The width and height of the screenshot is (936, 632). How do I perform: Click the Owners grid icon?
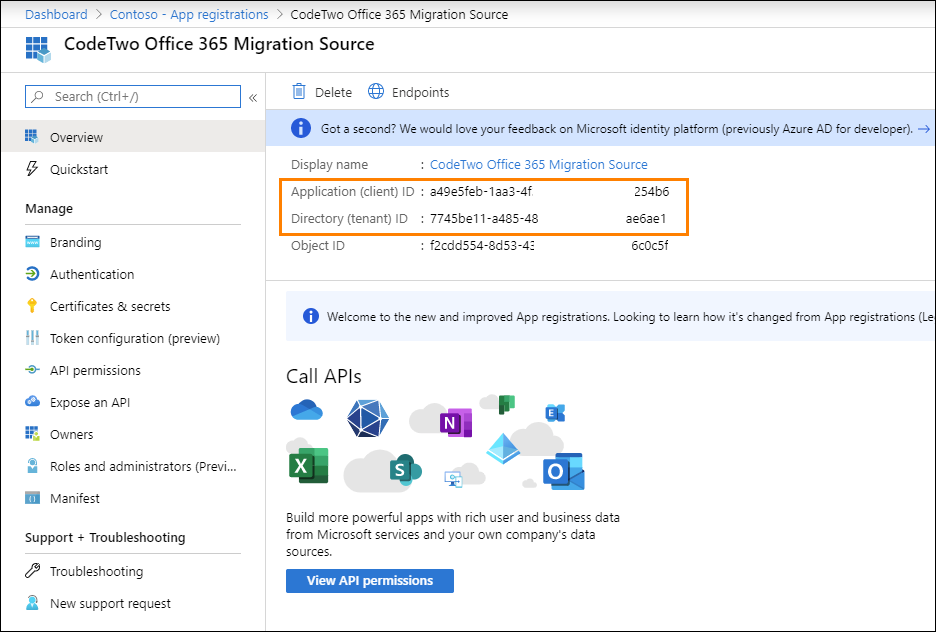[32, 434]
